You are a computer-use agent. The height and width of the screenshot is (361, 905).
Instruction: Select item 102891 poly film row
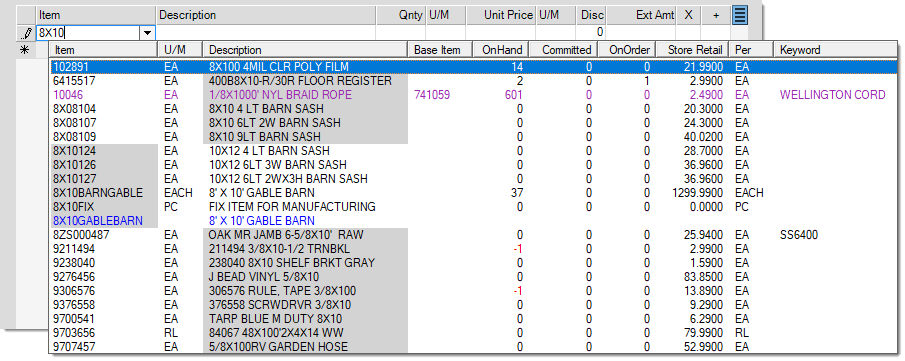(473, 66)
